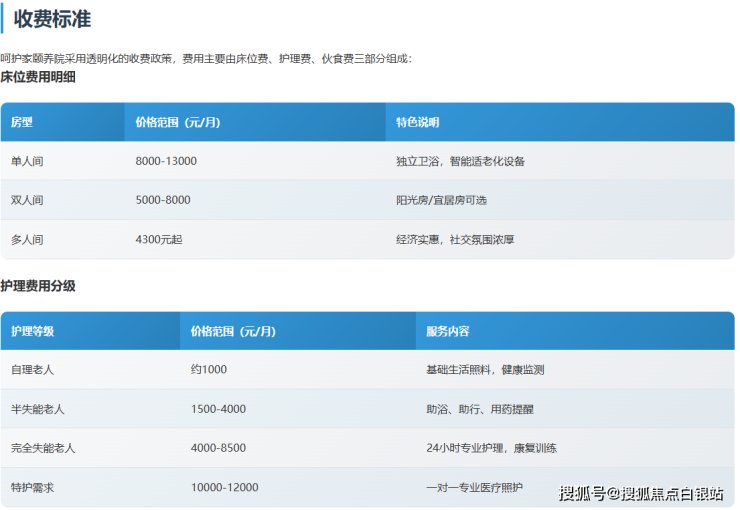
Task: Click the 8000-13000 price cell
Action: [x=166, y=161]
